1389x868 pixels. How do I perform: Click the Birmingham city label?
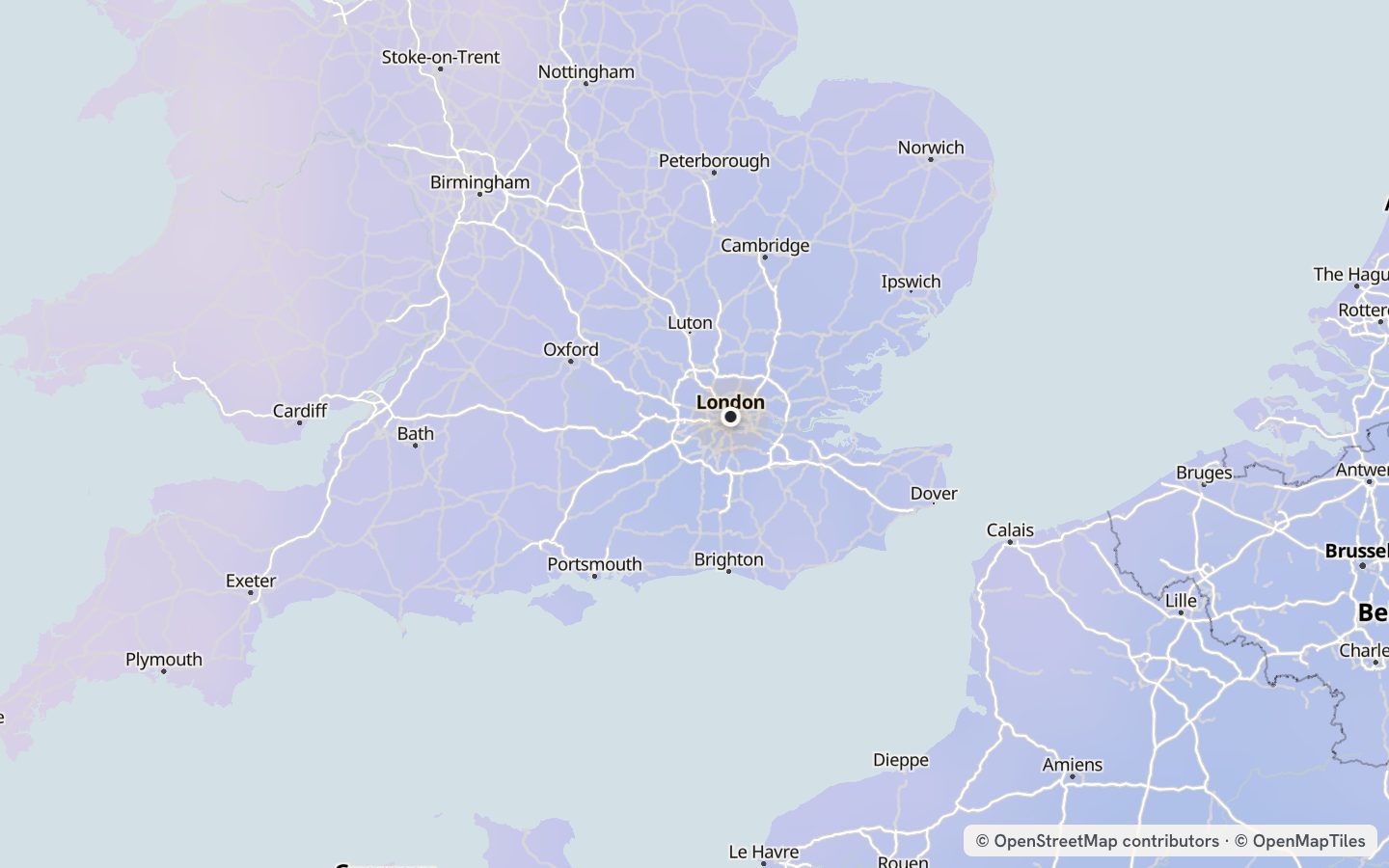coord(479,182)
